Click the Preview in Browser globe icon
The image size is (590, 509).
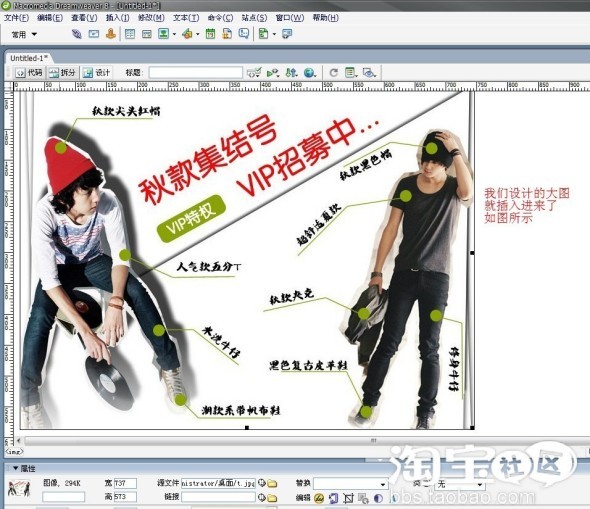pos(309,73)
